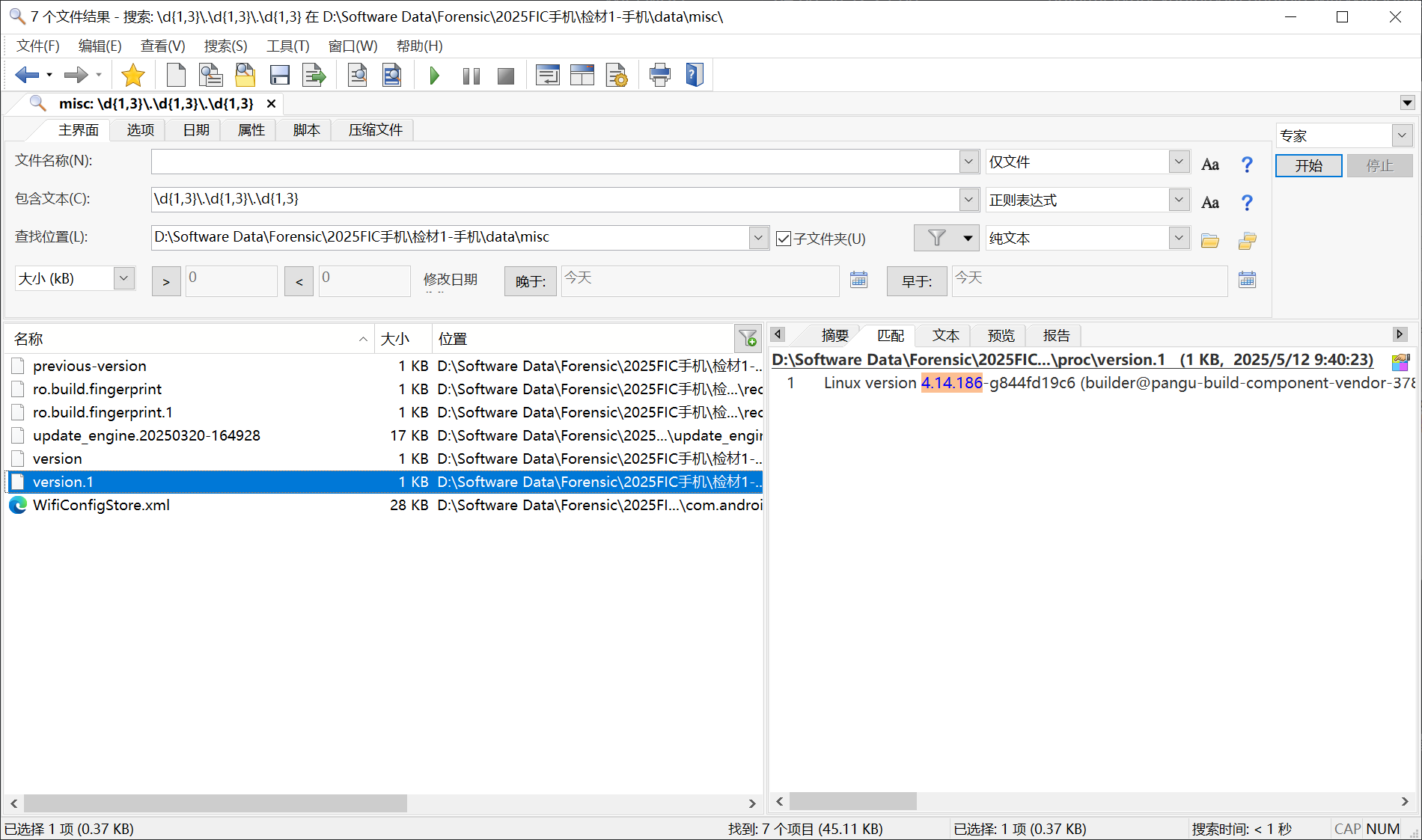This screenshot has height=840, width=1422.
Task: Open calendar picker for 晚于 date
Action: click(858, 280)
